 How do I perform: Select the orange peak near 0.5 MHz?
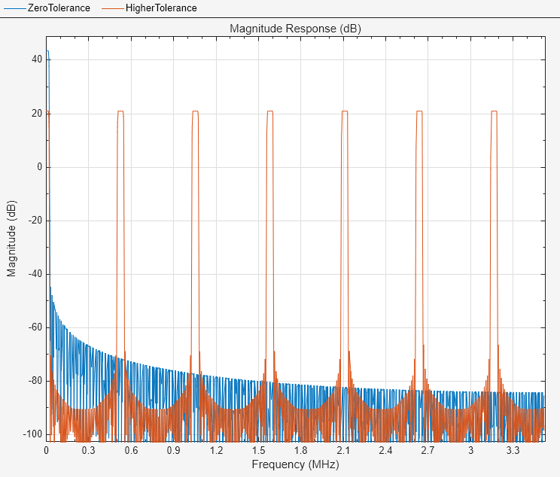coord(120,111)
